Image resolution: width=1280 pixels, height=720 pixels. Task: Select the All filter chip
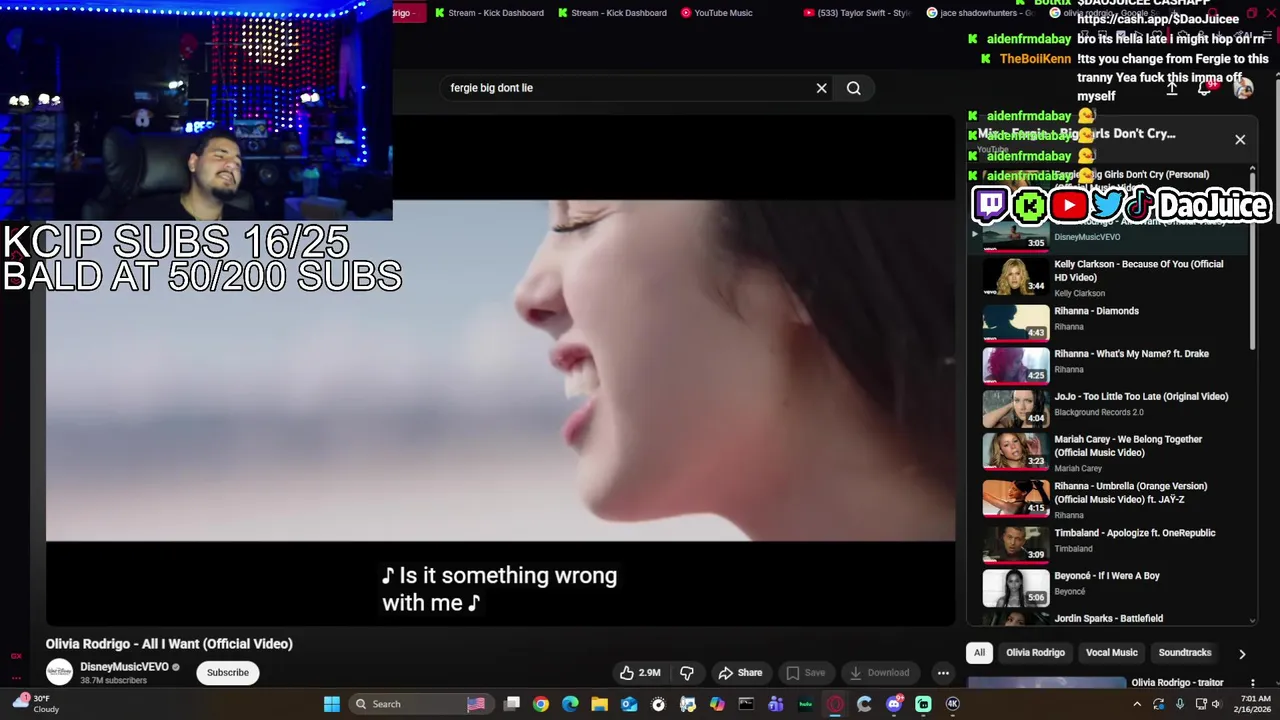(980, 653)
